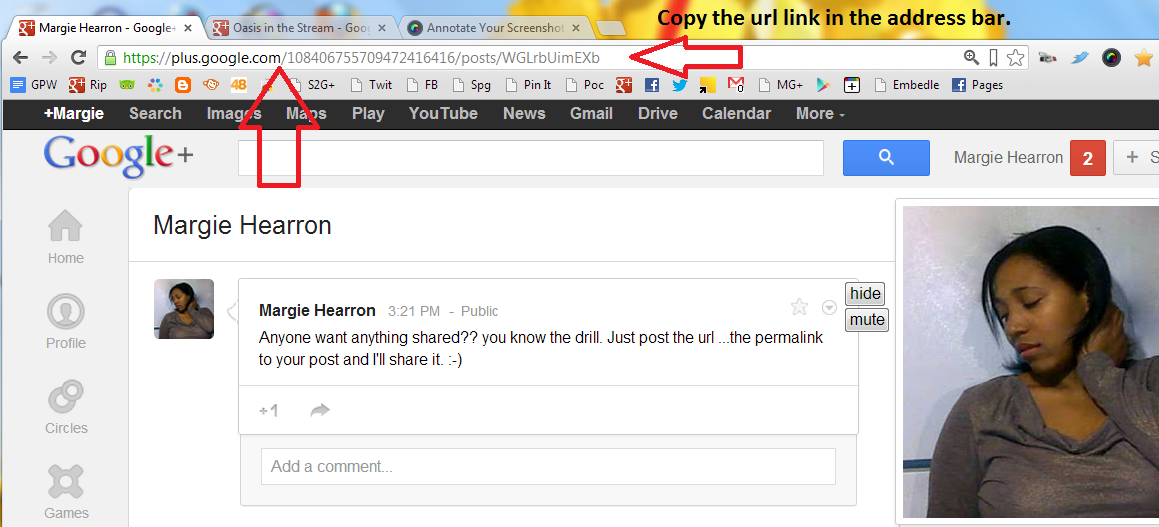Open Profile in the Google+ sidebar
The height and width of the screenshot is (527, 1159).
pyautogui.click(x=66, y=322)
